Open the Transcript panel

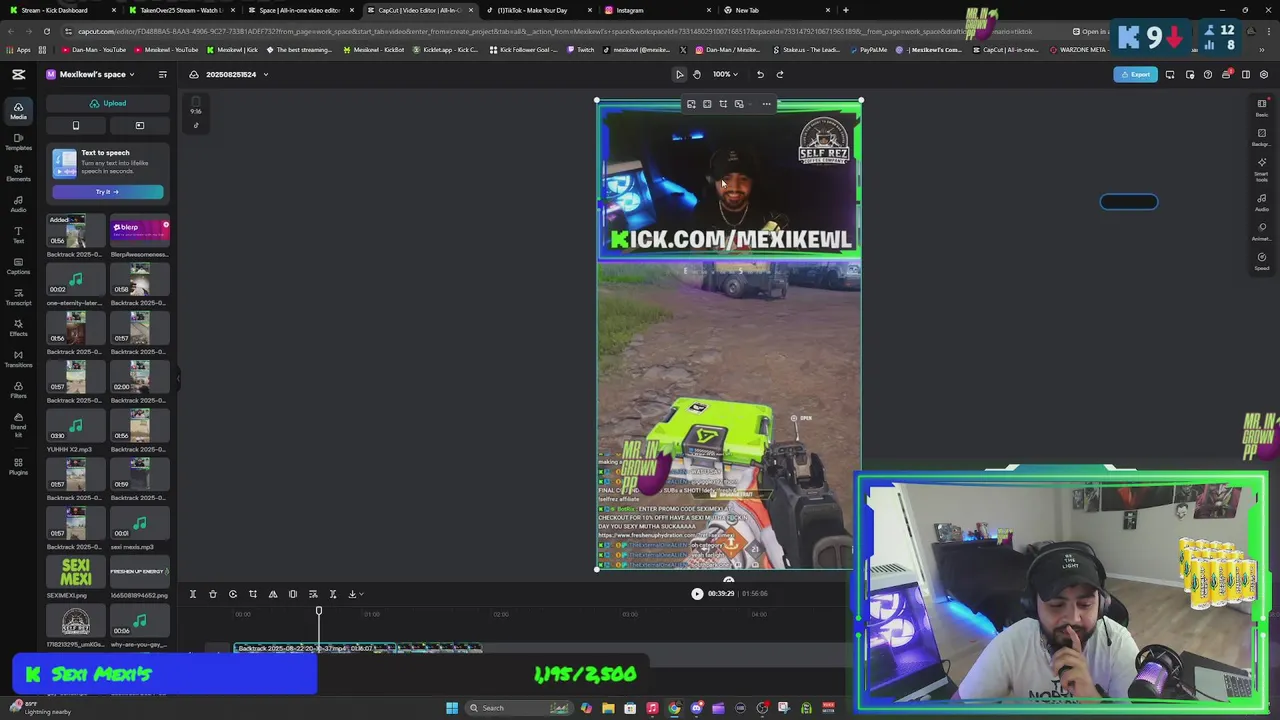point(18,297)
